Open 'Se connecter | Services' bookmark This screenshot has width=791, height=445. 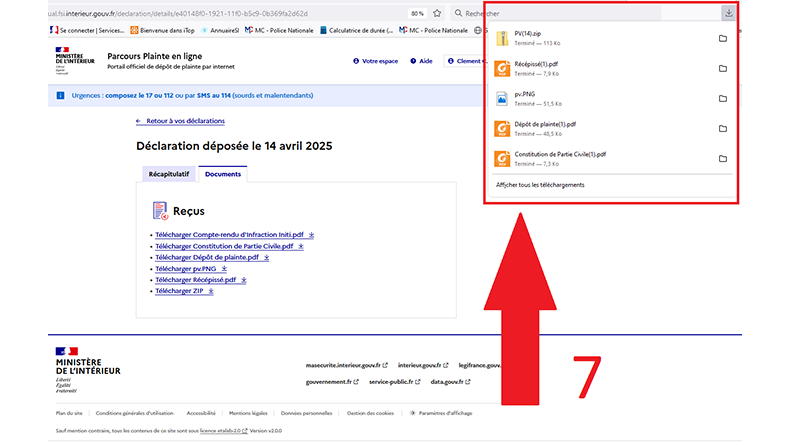pos(87,30)
